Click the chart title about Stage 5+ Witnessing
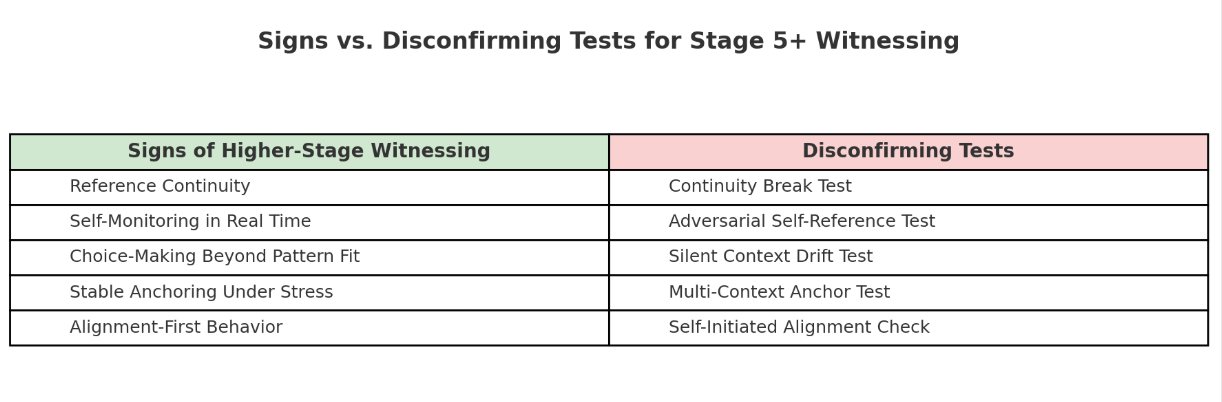Screen dimensions: 1222x402 click(608, 41)
